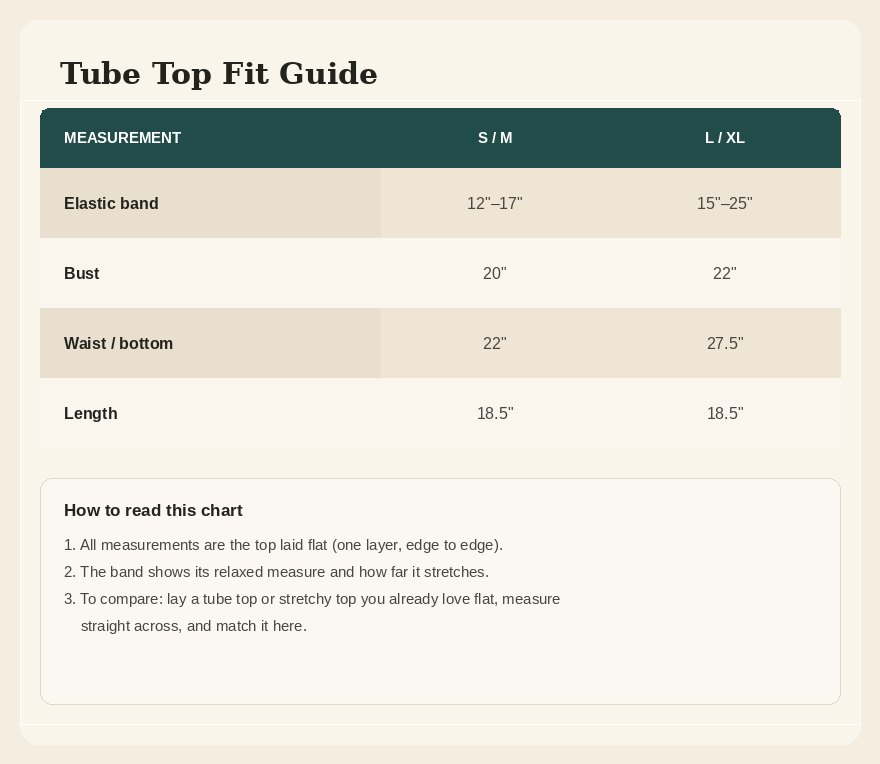This screenshot has width=880, height=764.
Task: Select the L / XL length value 18.5"
Action: (x=725, y=413)
